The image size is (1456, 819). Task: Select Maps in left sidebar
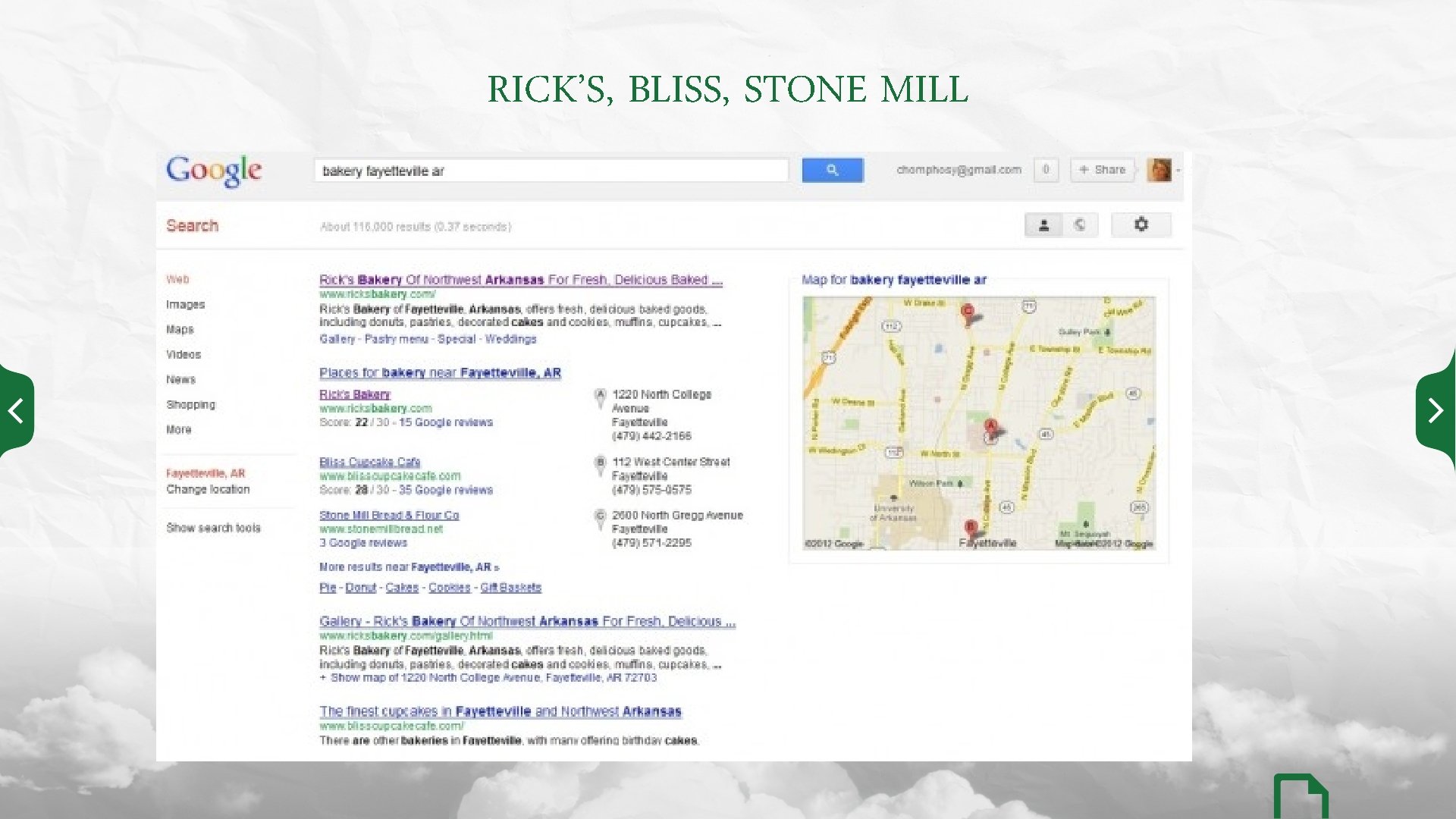[180, 329]
